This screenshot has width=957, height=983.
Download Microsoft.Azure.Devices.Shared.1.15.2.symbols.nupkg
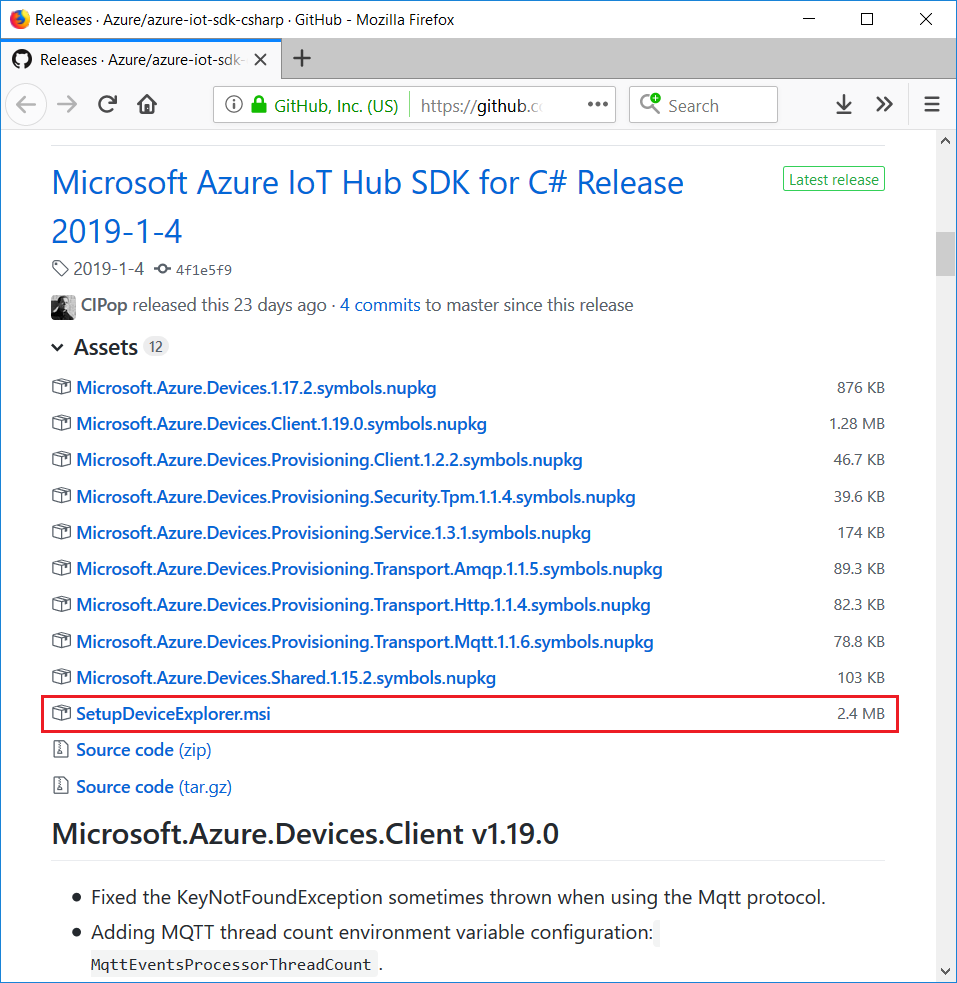[286, 678]
